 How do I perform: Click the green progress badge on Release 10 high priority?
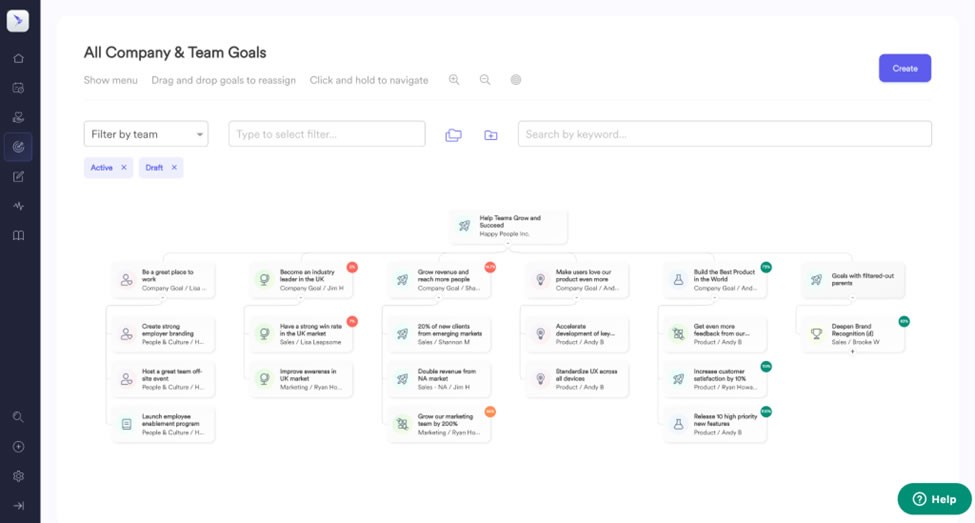coord(766,412)
